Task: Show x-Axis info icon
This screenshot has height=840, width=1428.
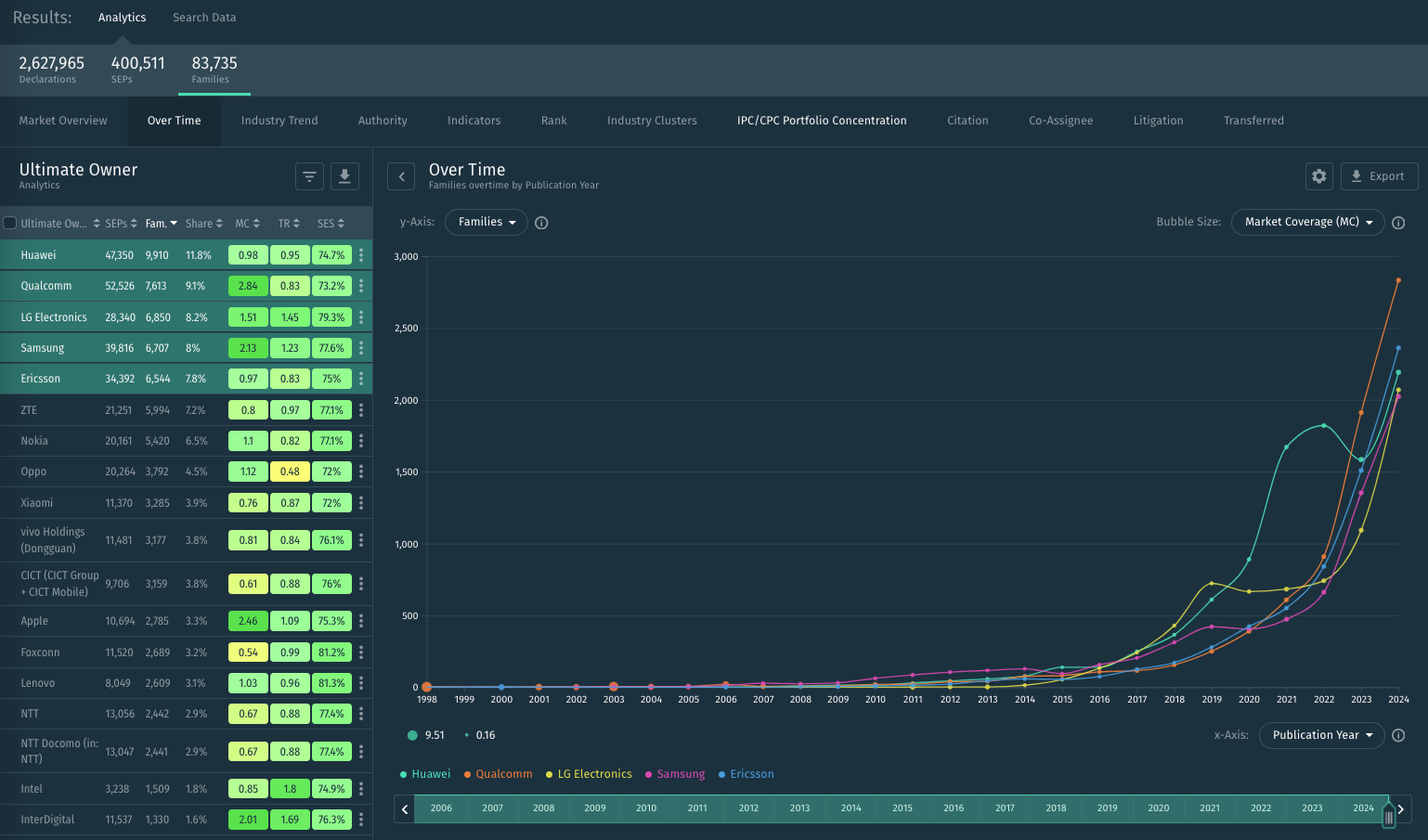Action: pyautogui.click(x=1398, y=735)
